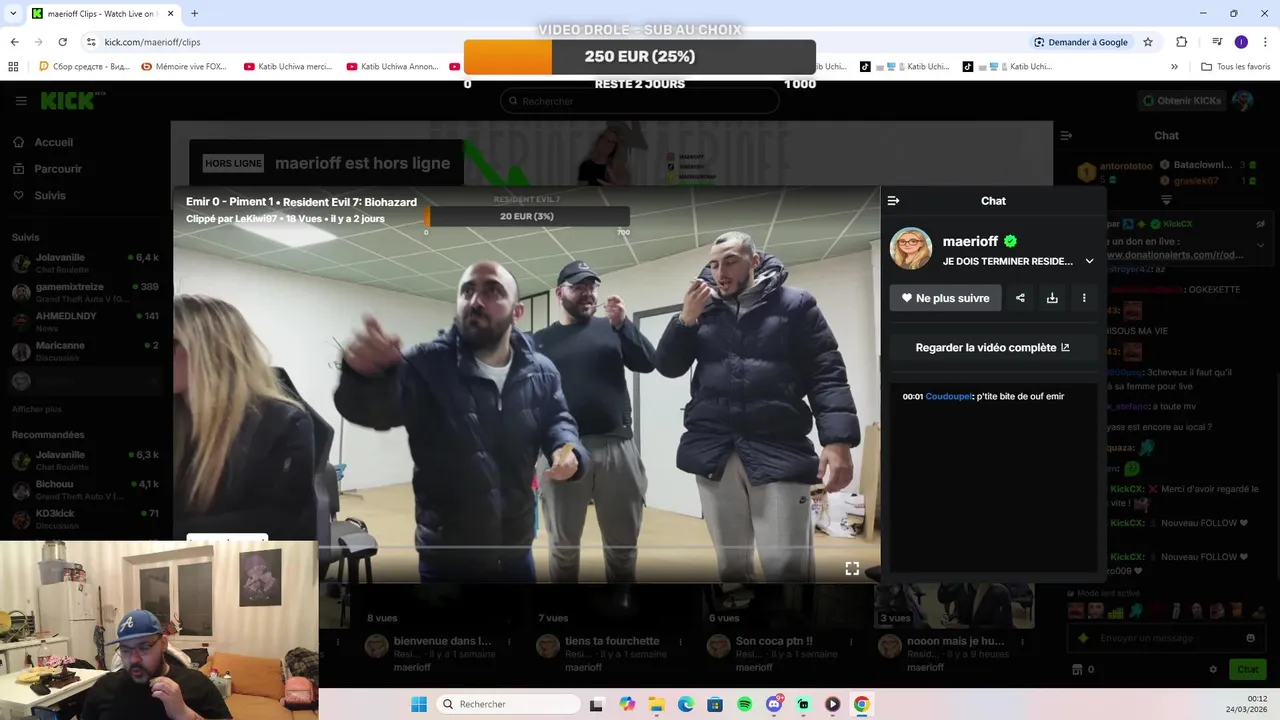Open the Chrome apps grid in bookmarks
This screenshot has height=720, width=1280.
pos(13,67)
